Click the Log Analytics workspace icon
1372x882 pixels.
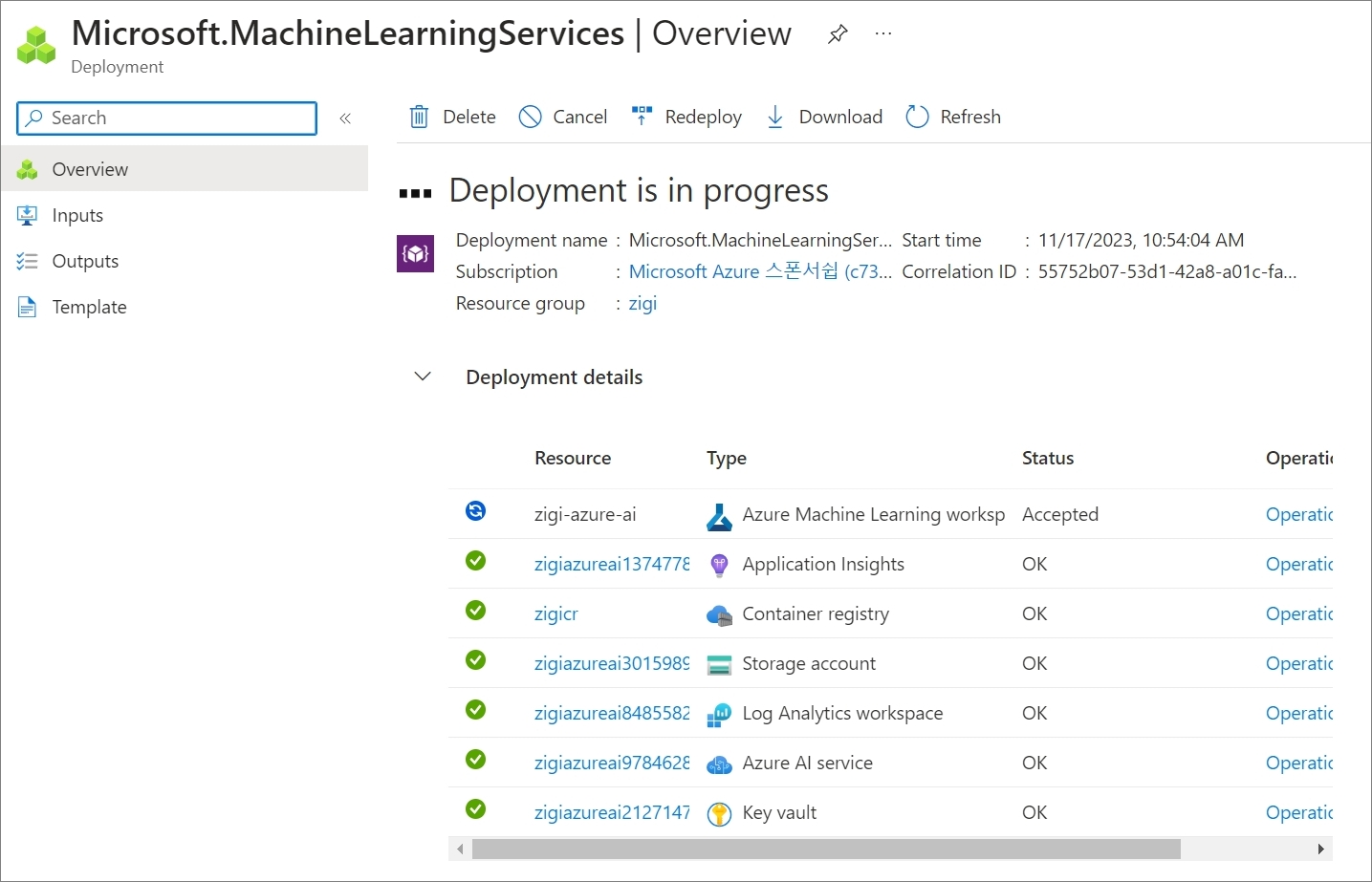point(719,715)
